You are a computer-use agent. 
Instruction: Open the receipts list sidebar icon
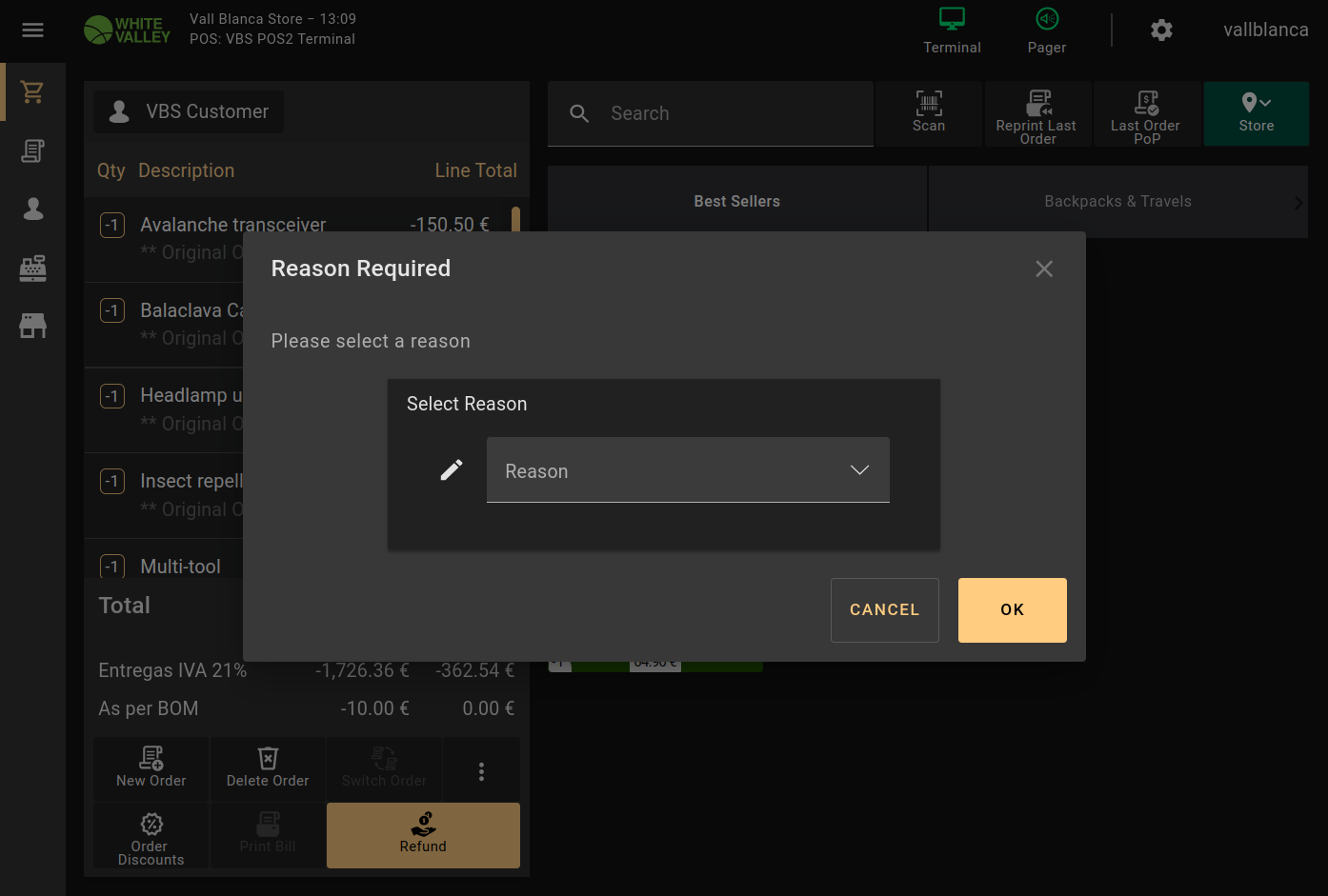pos(32,150)
